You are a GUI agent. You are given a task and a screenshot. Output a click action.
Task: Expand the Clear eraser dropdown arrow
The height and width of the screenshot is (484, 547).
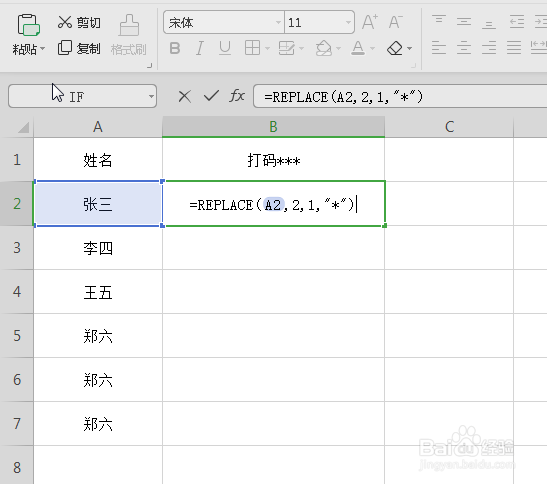410,48
